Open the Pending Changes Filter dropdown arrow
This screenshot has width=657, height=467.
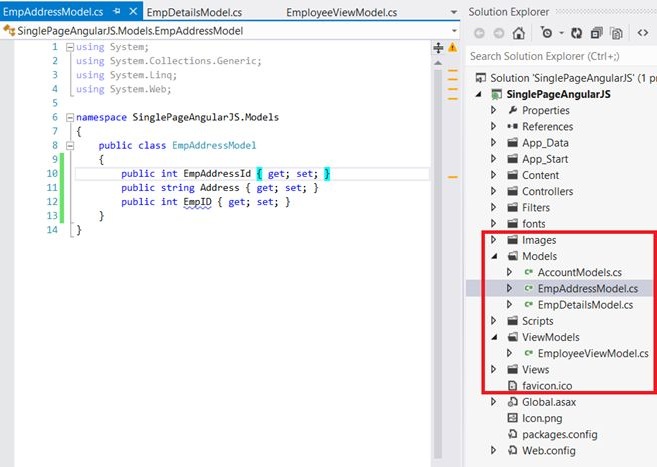coord(561,33)
